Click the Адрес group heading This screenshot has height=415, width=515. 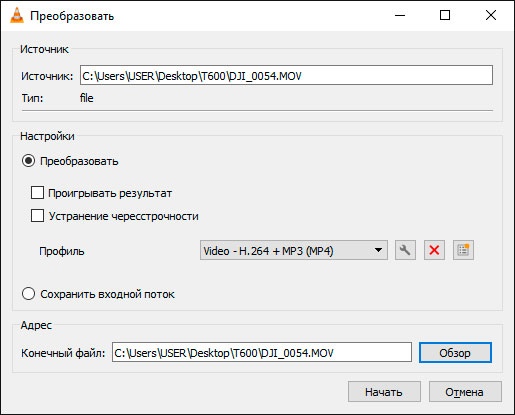pyautogui.click(x=36, y=325)
